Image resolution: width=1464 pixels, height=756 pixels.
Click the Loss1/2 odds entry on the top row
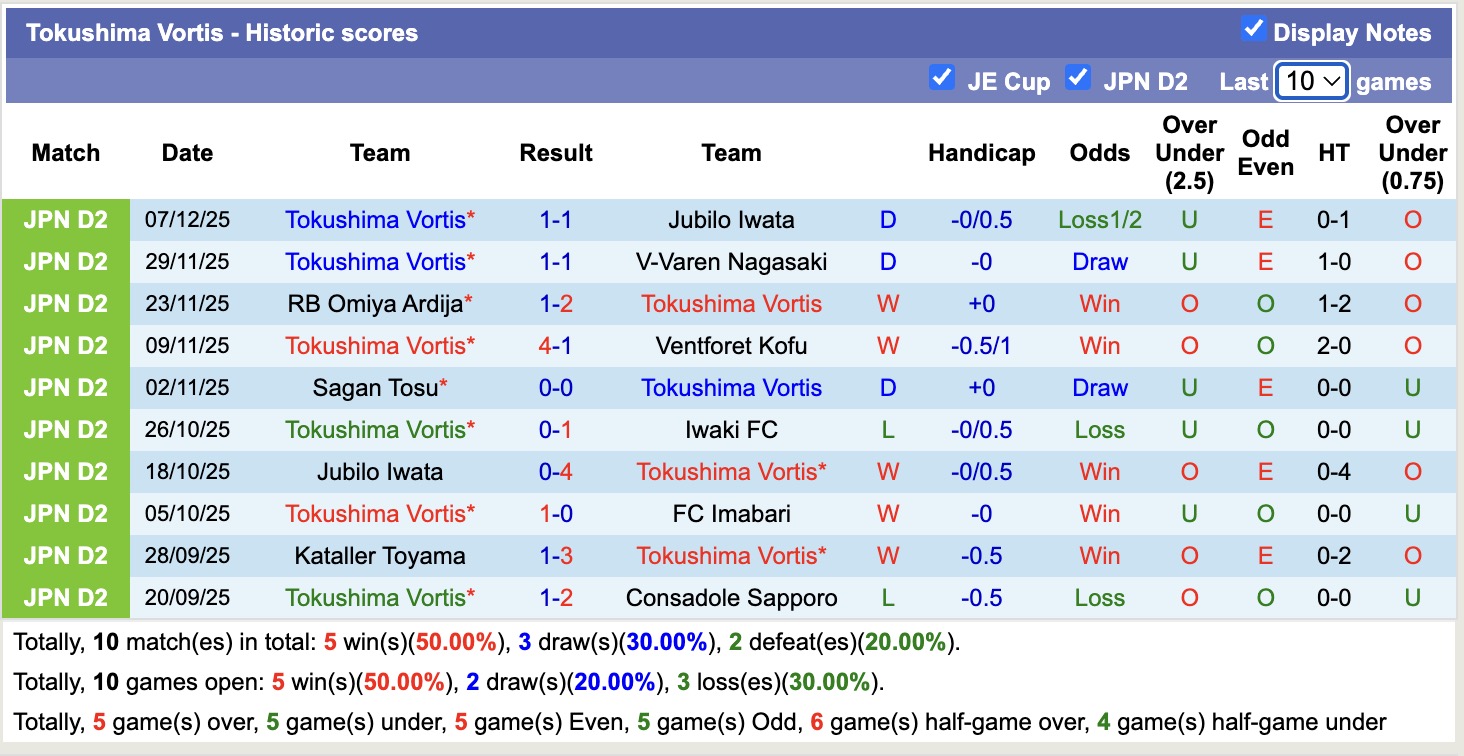pos(1099,219)
